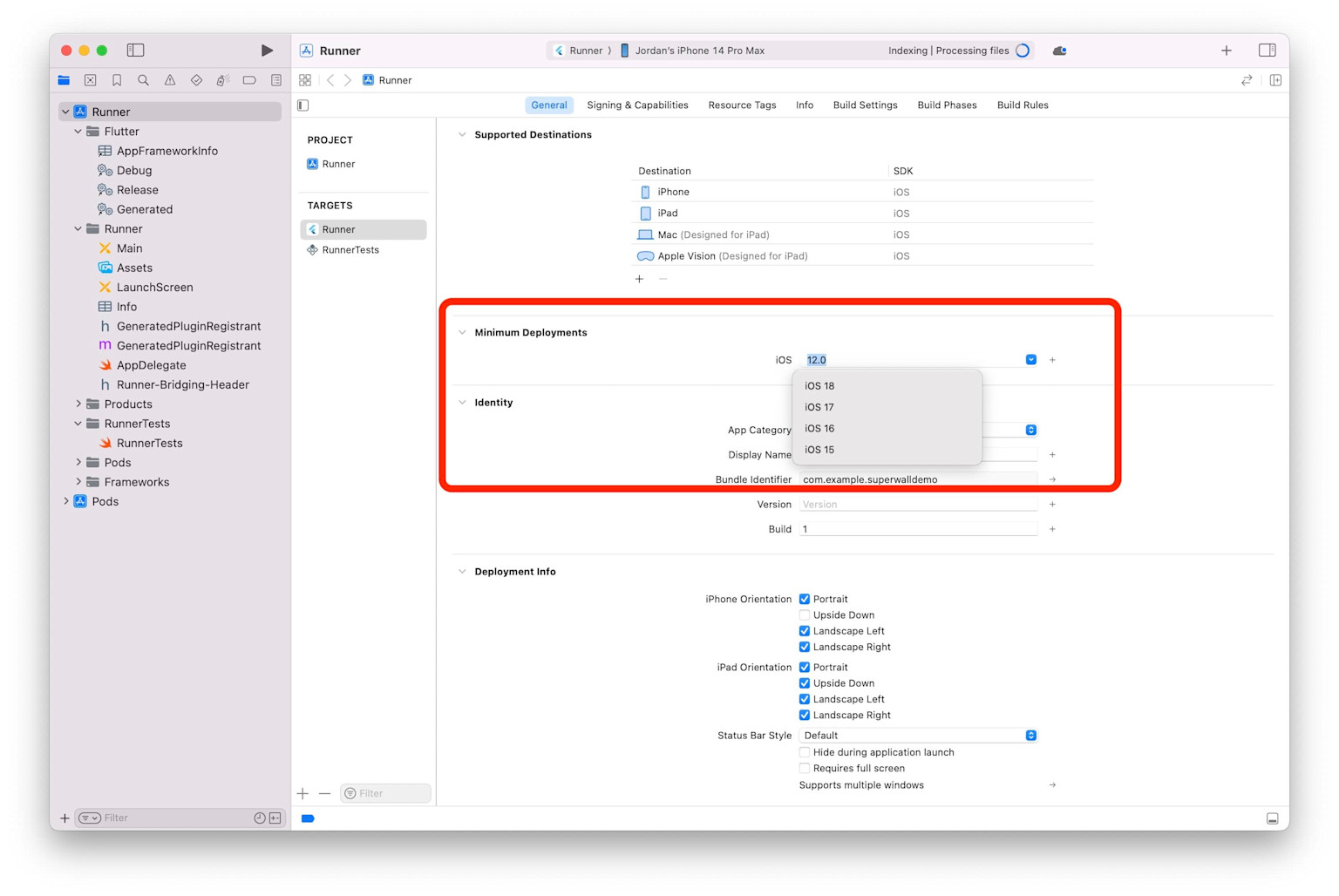The width and height of the screenshot is (1339, 896).
Task: Click the Version input field
Action: coord(919,505)
